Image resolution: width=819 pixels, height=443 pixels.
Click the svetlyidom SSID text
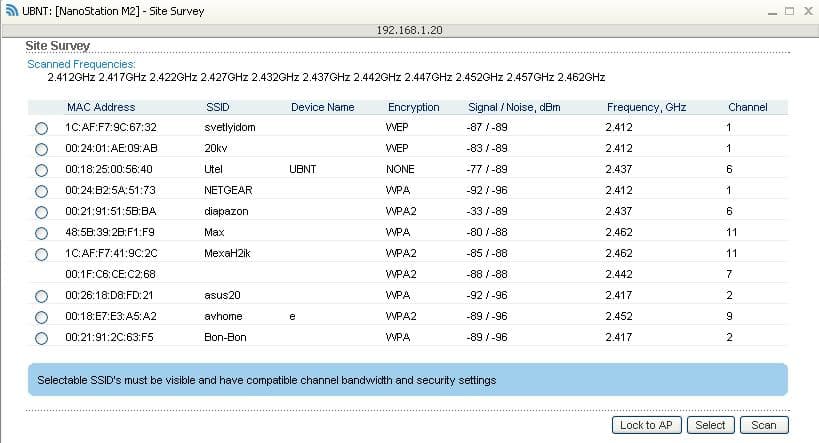[230, 127]
